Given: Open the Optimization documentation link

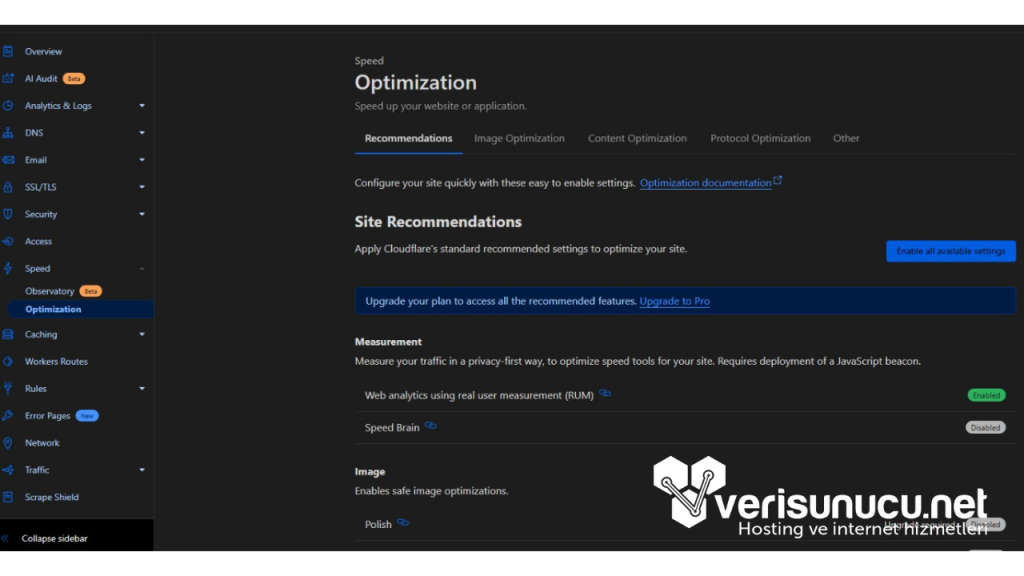Looking at the screenshot, I should click(x=705, y=183).
